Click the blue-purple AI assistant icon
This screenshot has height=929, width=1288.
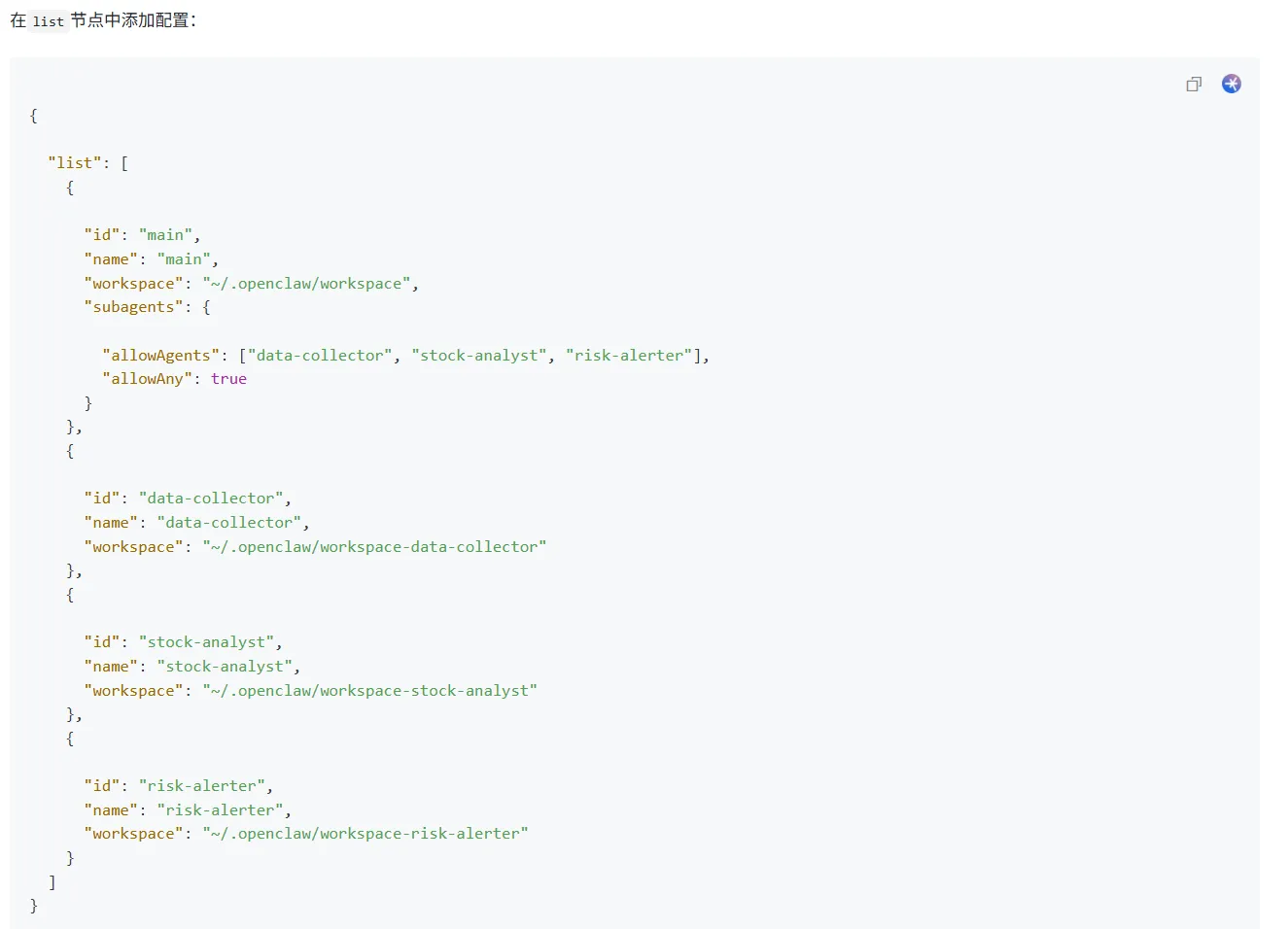(1232, 84)
